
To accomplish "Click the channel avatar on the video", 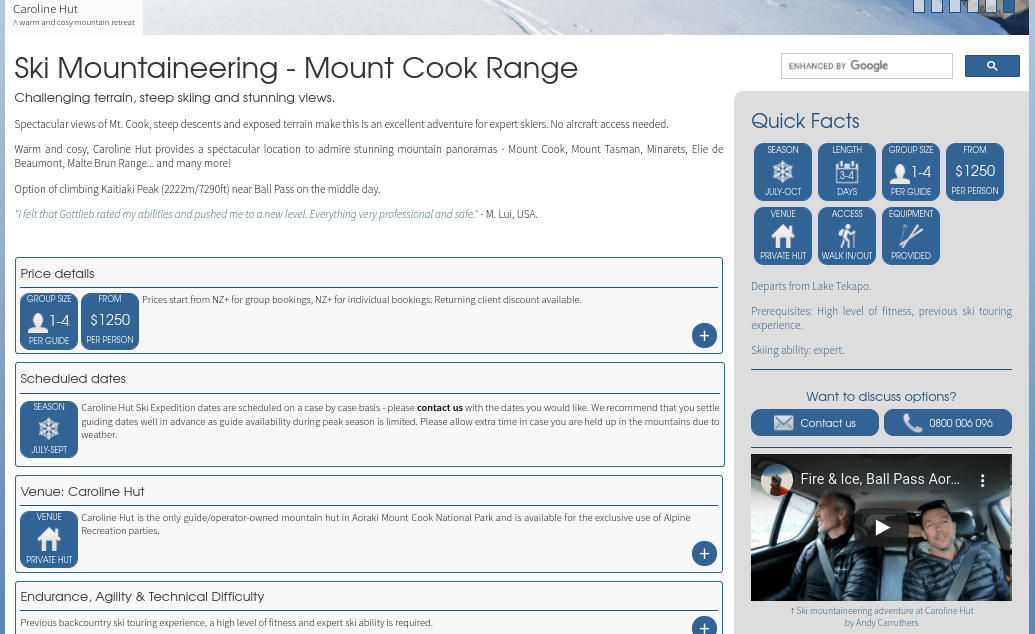I will click(x=777, y=479).
